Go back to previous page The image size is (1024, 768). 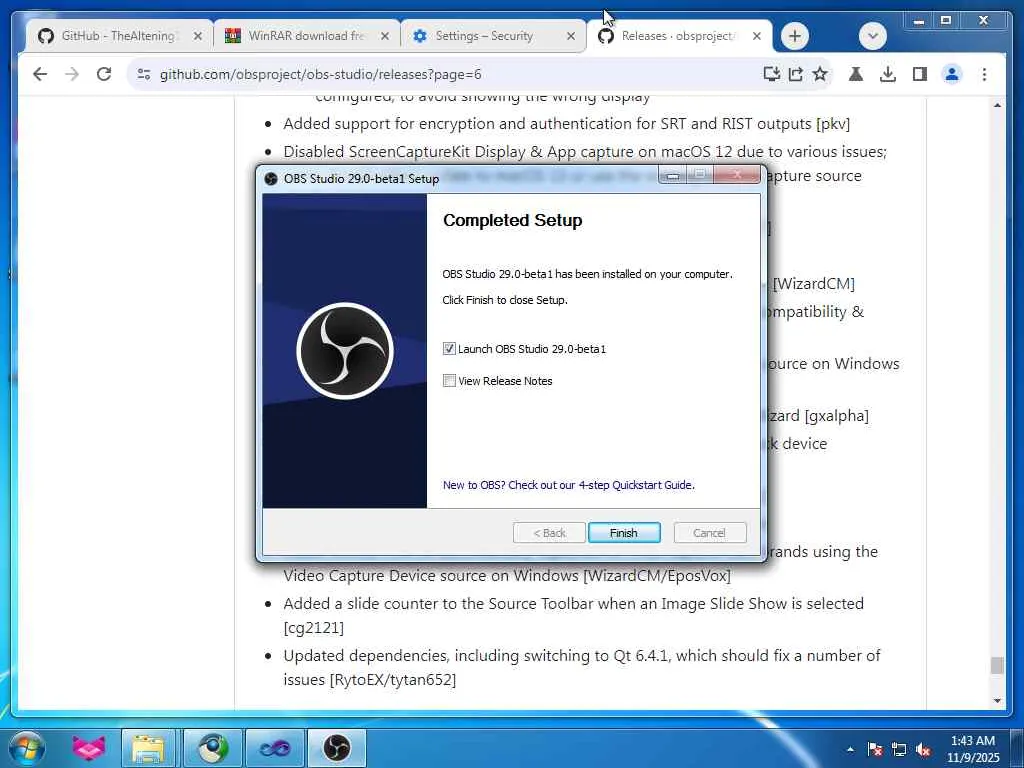coord(40,74)
